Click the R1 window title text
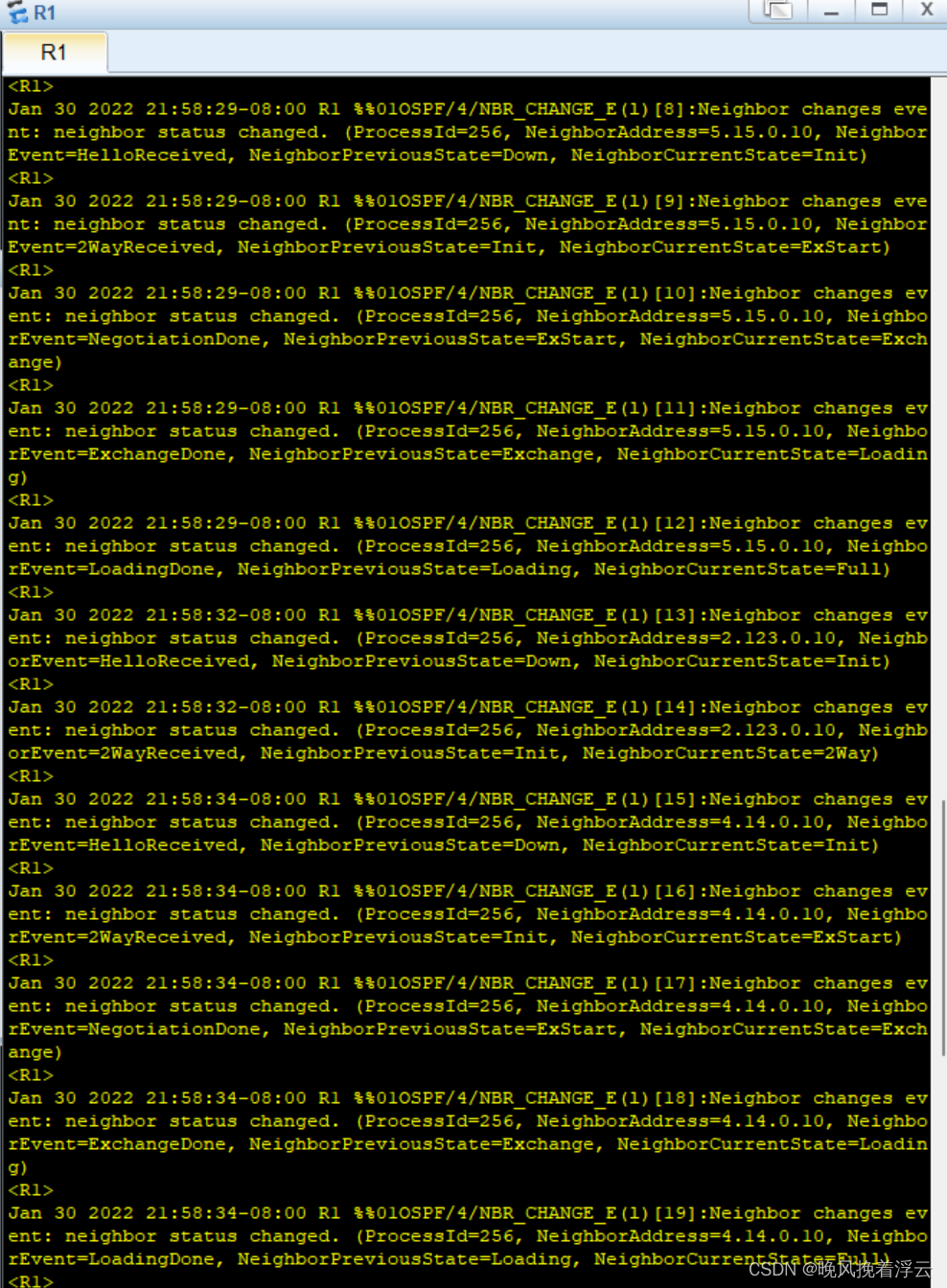 45,12
